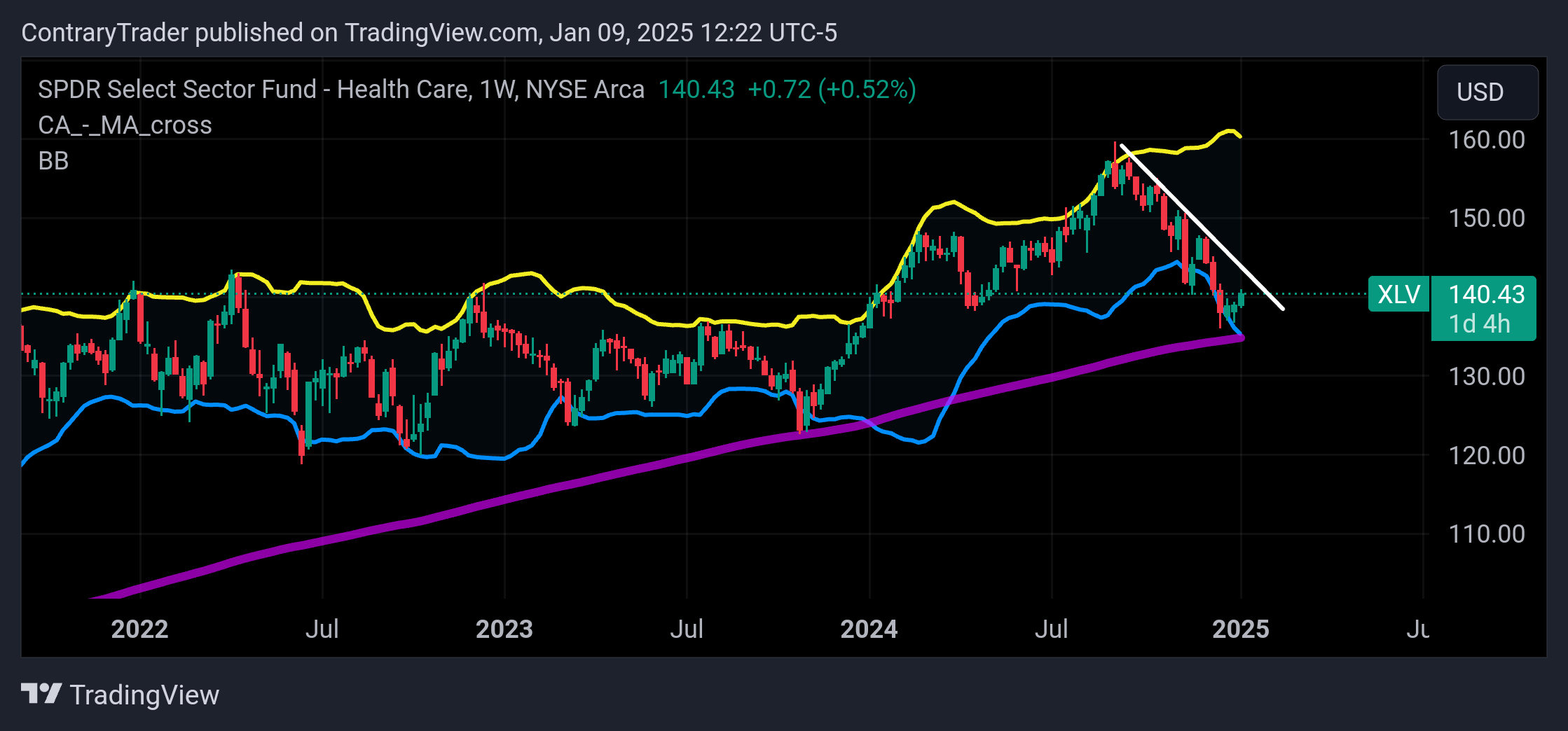Select the BB indicator label

[x=53, y=161]
